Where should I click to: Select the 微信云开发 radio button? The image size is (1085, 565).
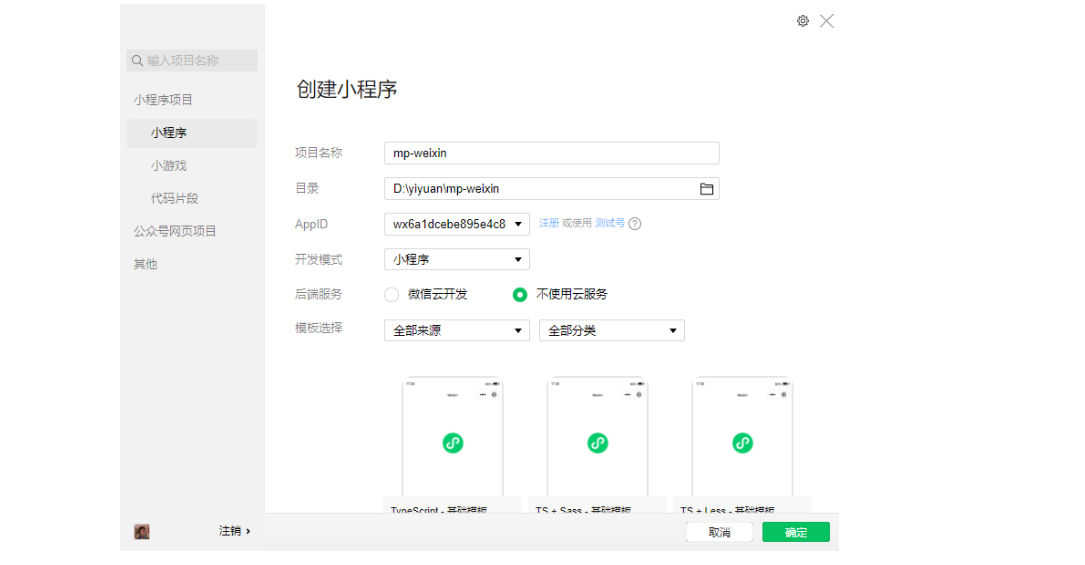[392, 295]
